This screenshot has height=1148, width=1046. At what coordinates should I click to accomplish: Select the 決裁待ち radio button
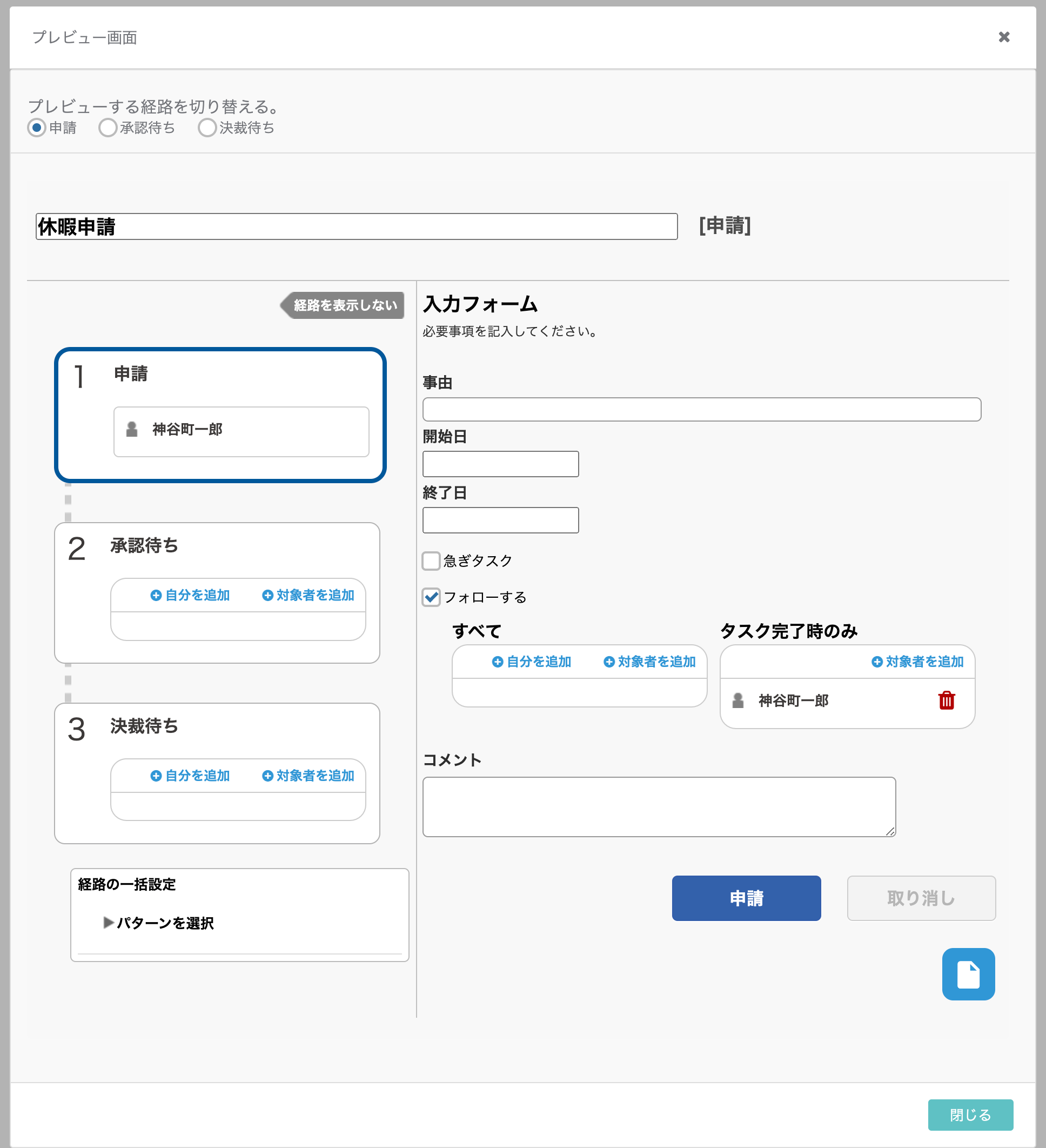click(207, 128)
